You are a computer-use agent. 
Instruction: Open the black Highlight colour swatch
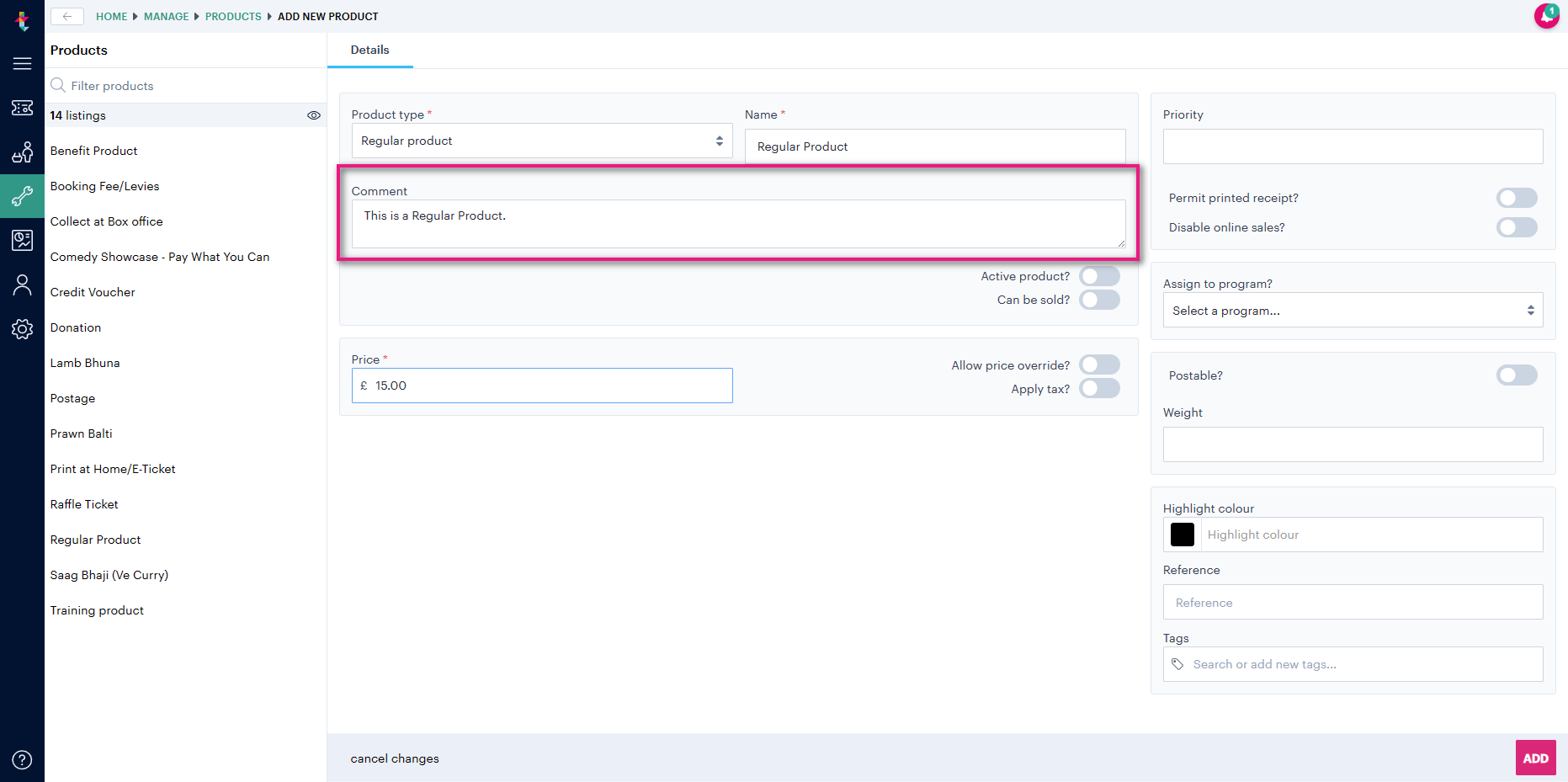coord(1182,535)
